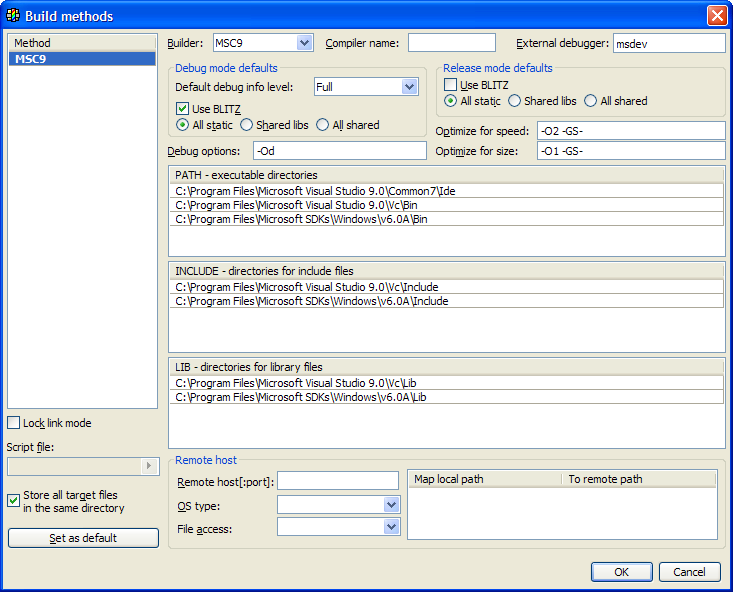Open the OS type dropdown
Image resolution: width=733 pixels, height=592 pixels.
coord(391,505)
